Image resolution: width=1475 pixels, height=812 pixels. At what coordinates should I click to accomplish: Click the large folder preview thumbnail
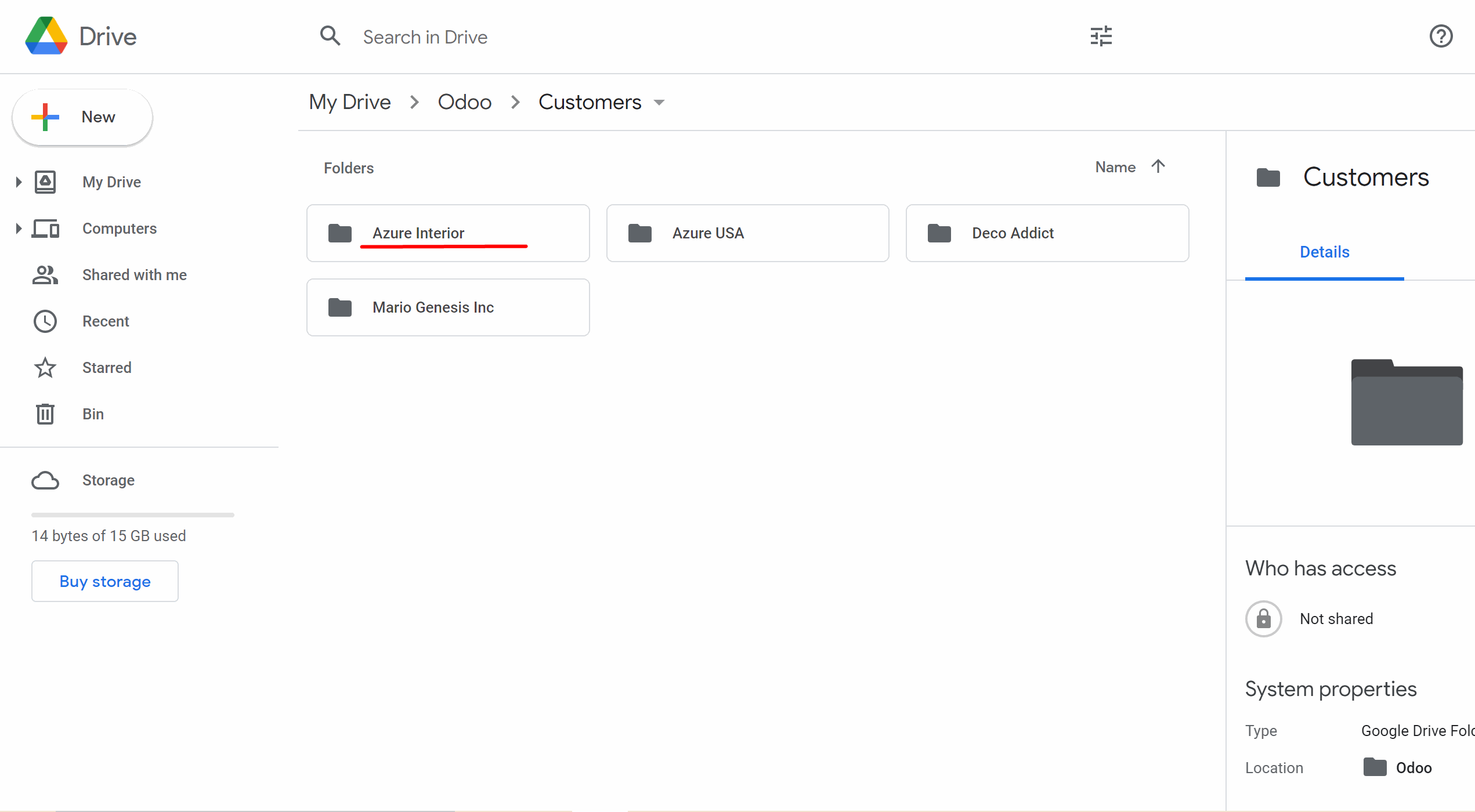click(1407, 403)
